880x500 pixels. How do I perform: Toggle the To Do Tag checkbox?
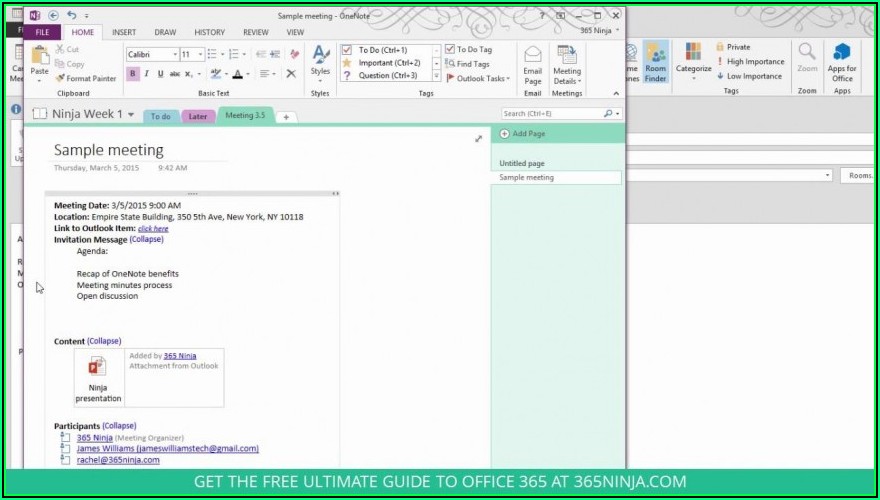point(450,49)
